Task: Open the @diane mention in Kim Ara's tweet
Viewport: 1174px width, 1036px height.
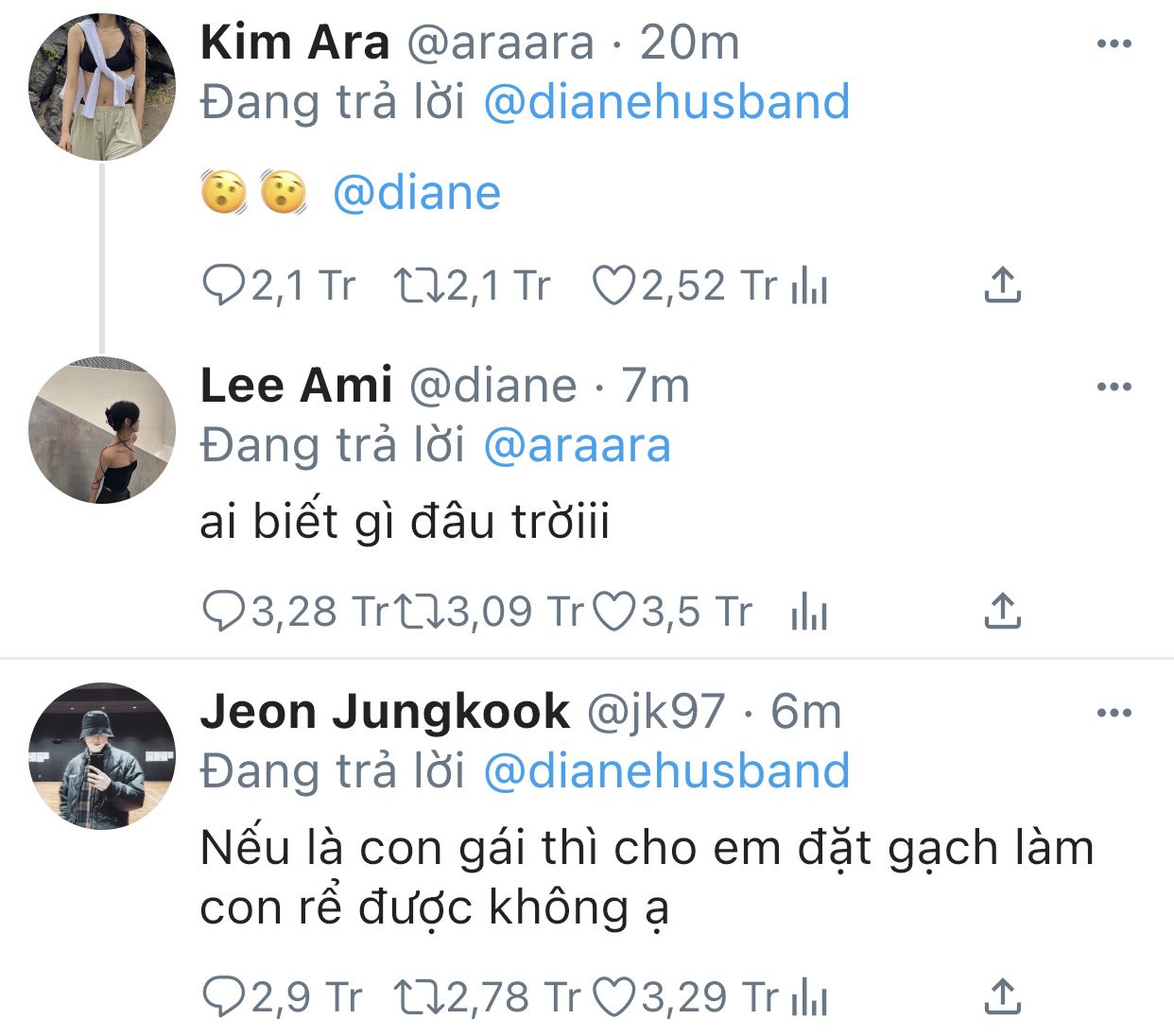Action: click(x=417, y=194)
